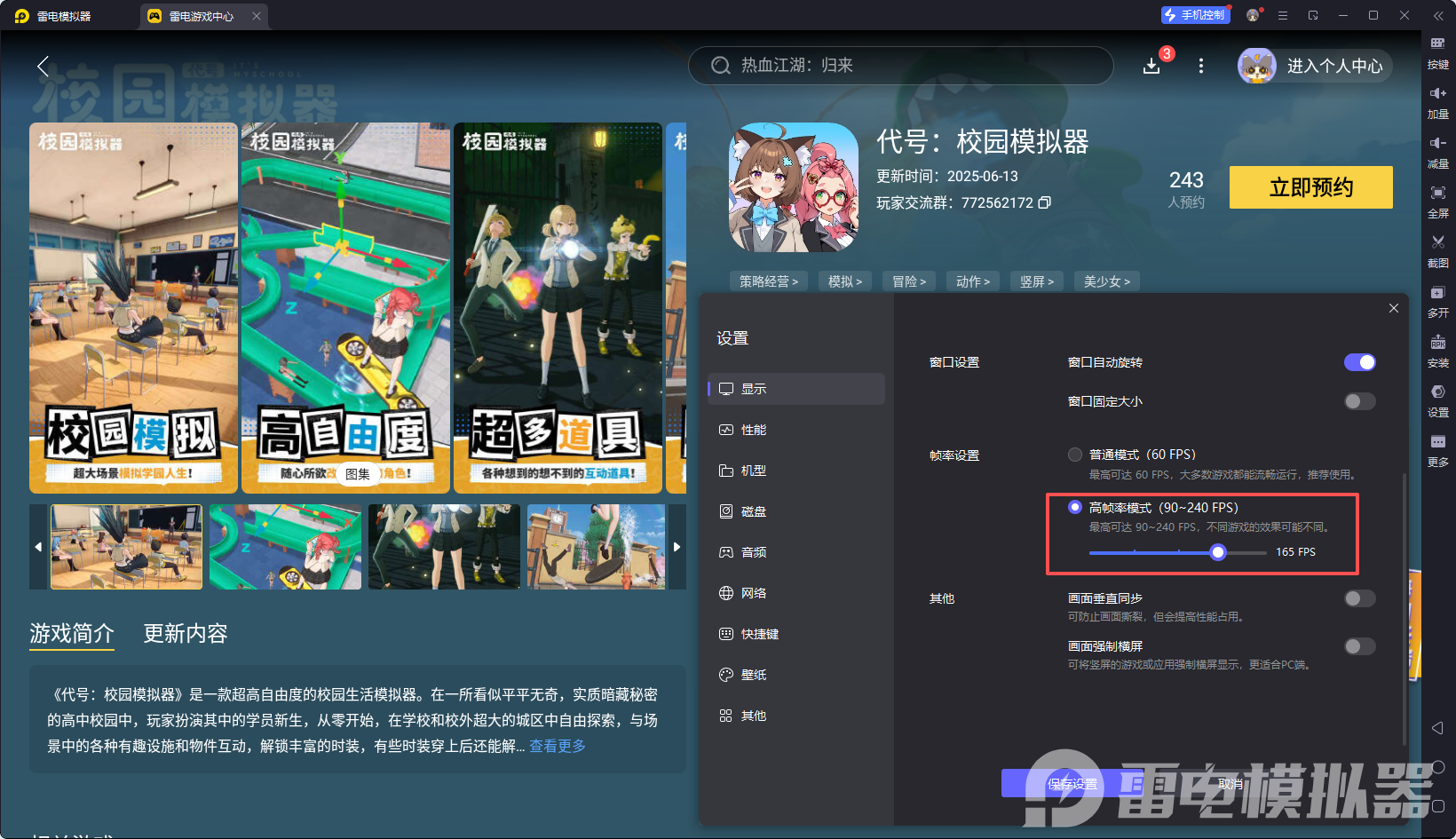Show next screenshots using right carousel arrow

click(x=676, y=547)
